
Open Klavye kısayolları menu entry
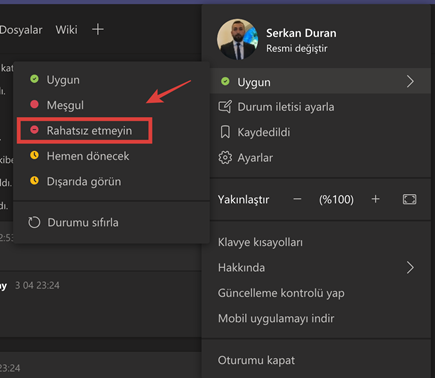[x=260, y=242]
